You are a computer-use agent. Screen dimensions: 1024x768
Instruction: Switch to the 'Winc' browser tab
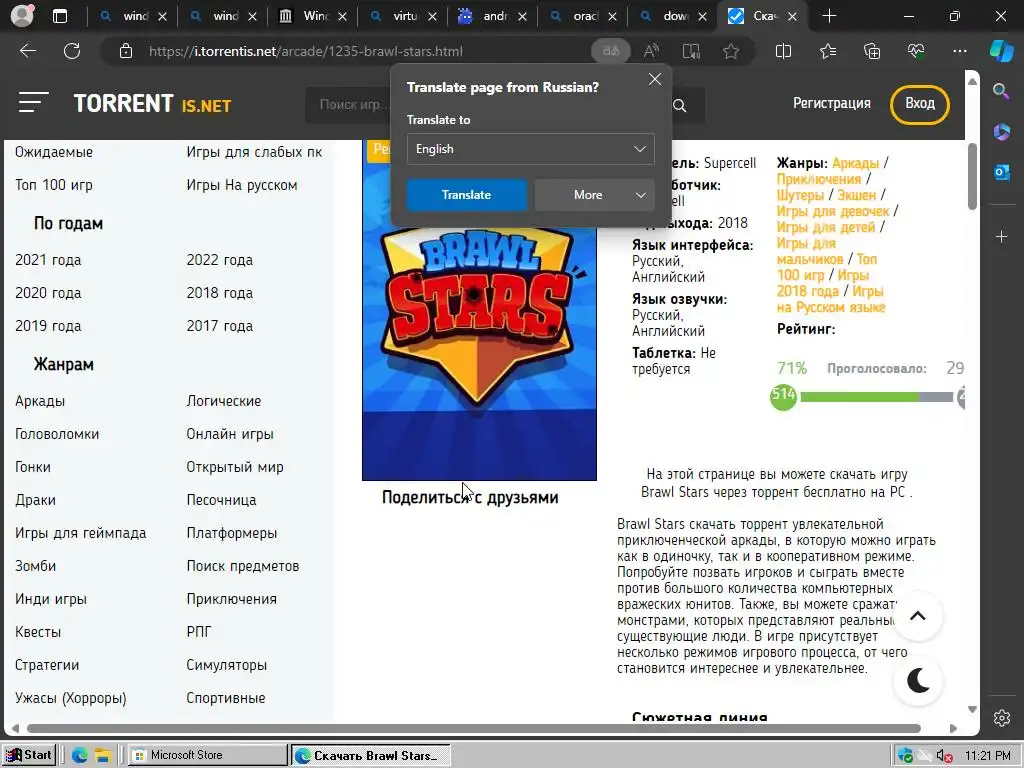[312, 16]
